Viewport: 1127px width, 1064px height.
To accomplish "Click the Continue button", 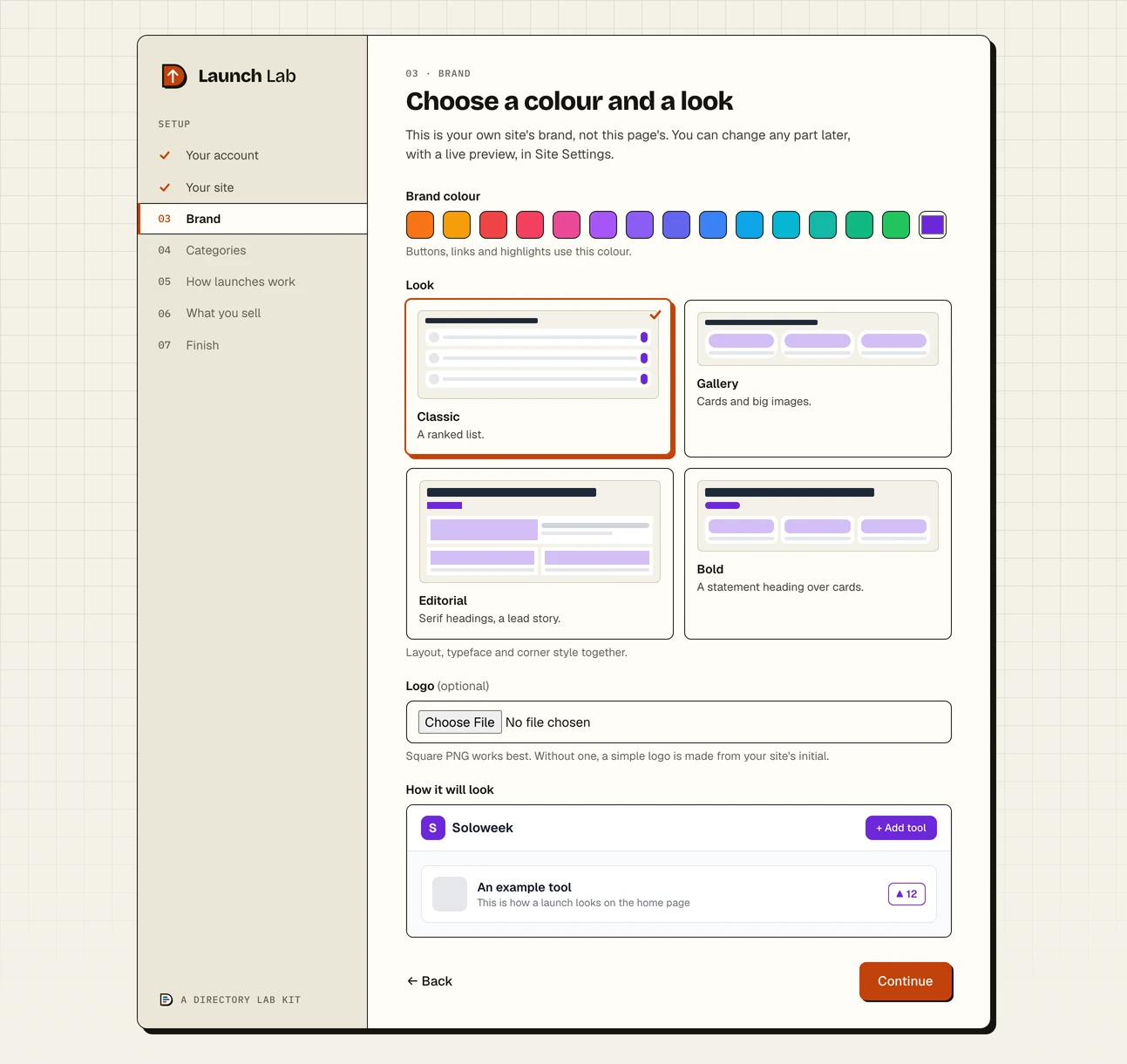I will tap(905, 981).
